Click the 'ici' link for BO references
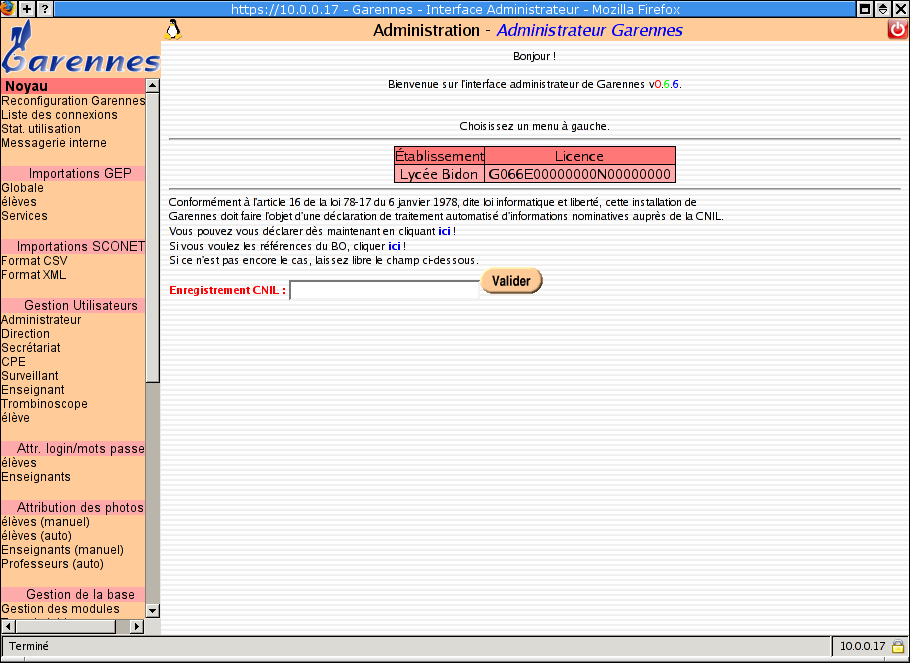The height and width of the screenshot is (663, 910). tap(394, 246)
